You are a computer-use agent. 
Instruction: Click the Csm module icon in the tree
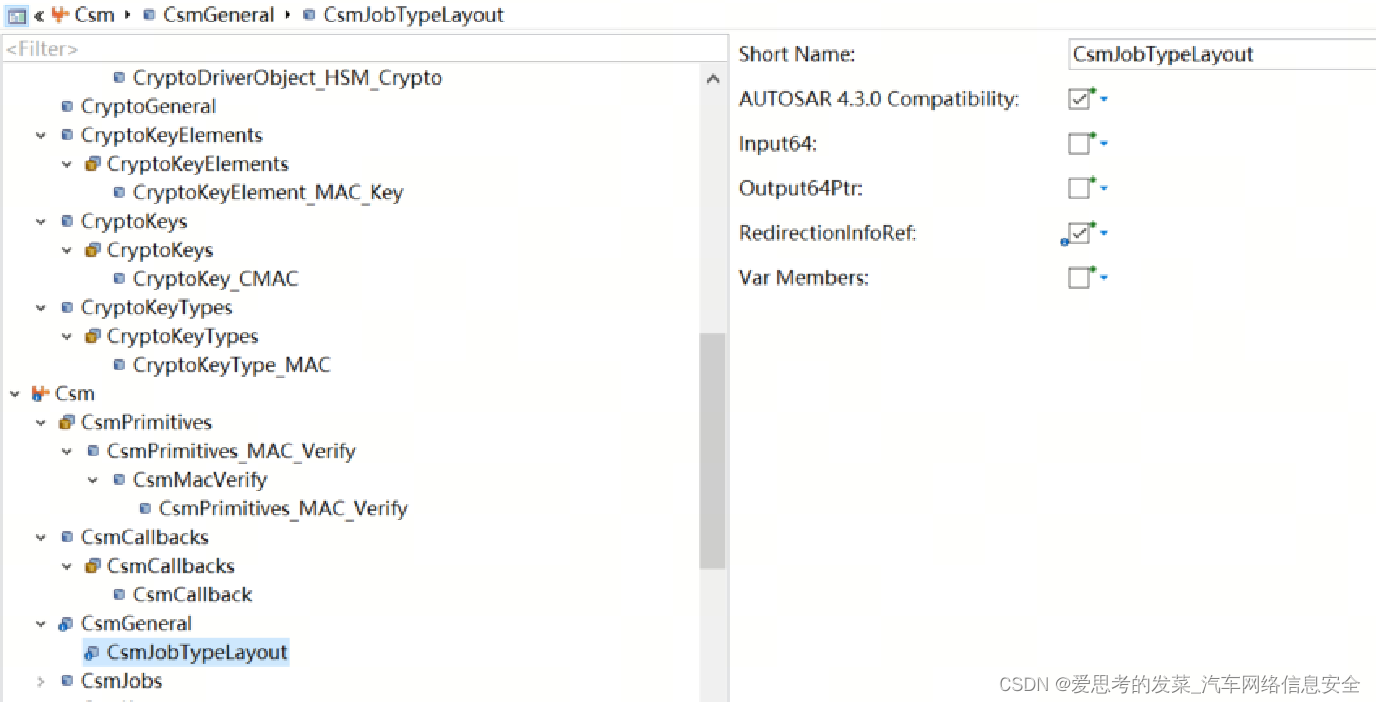point(40,393)
